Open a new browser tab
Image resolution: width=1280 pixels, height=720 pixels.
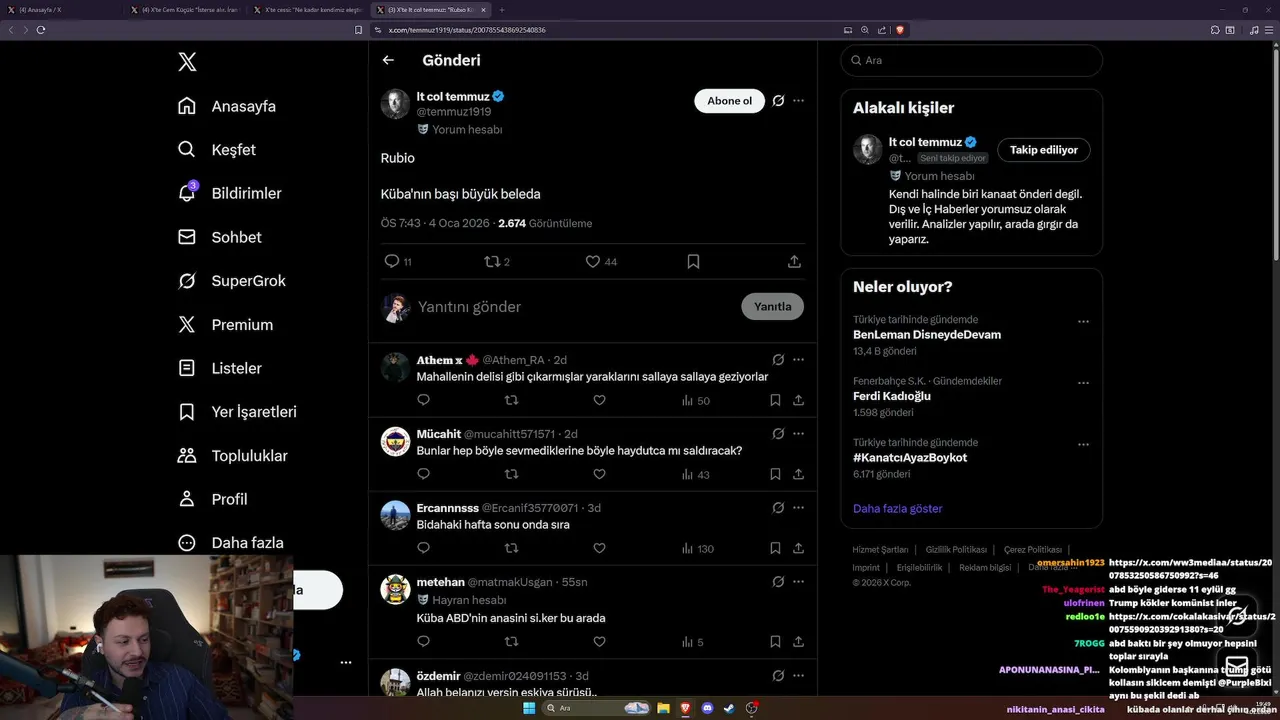[x=502, y=10]
